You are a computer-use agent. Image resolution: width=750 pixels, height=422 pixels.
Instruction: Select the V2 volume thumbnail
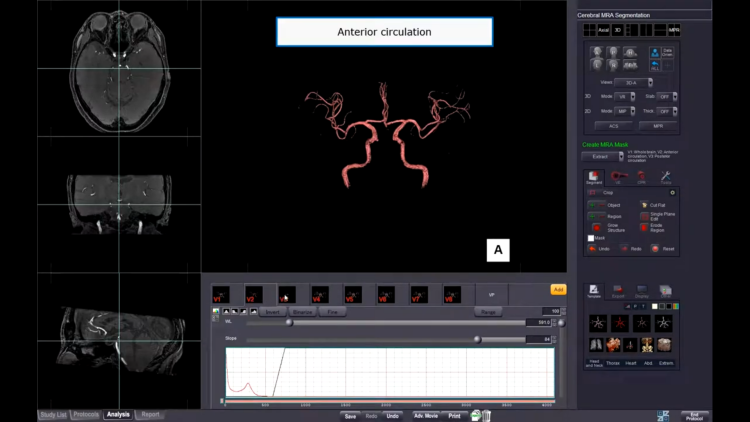tap(254, 295)
